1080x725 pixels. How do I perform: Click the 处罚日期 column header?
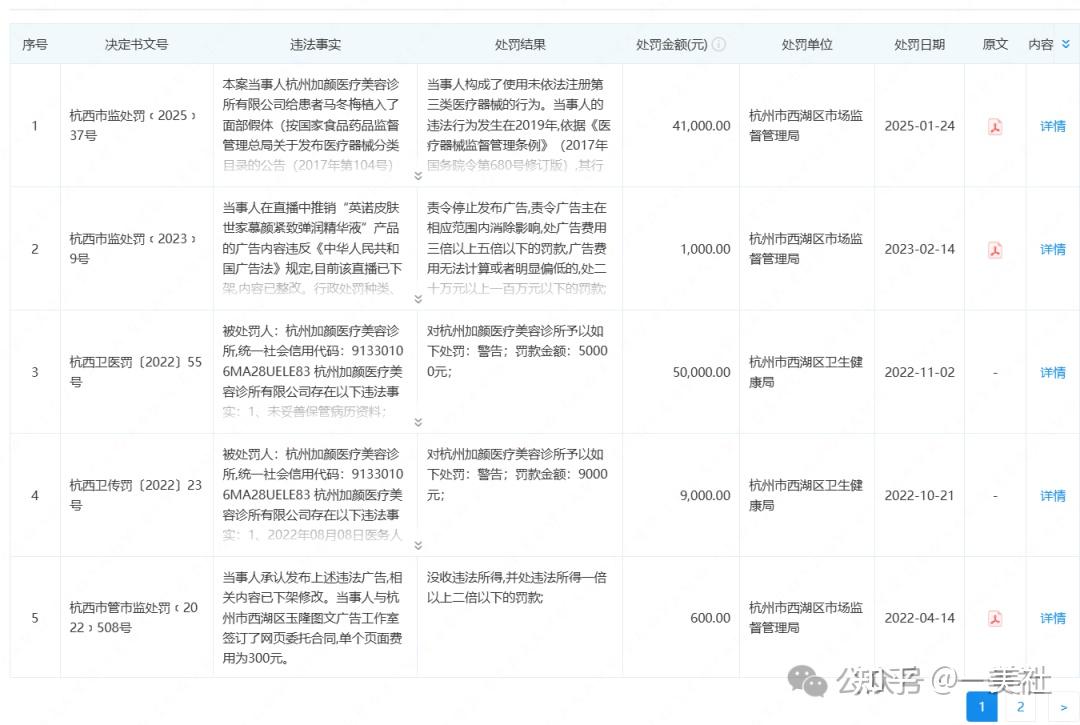[918, 43]
